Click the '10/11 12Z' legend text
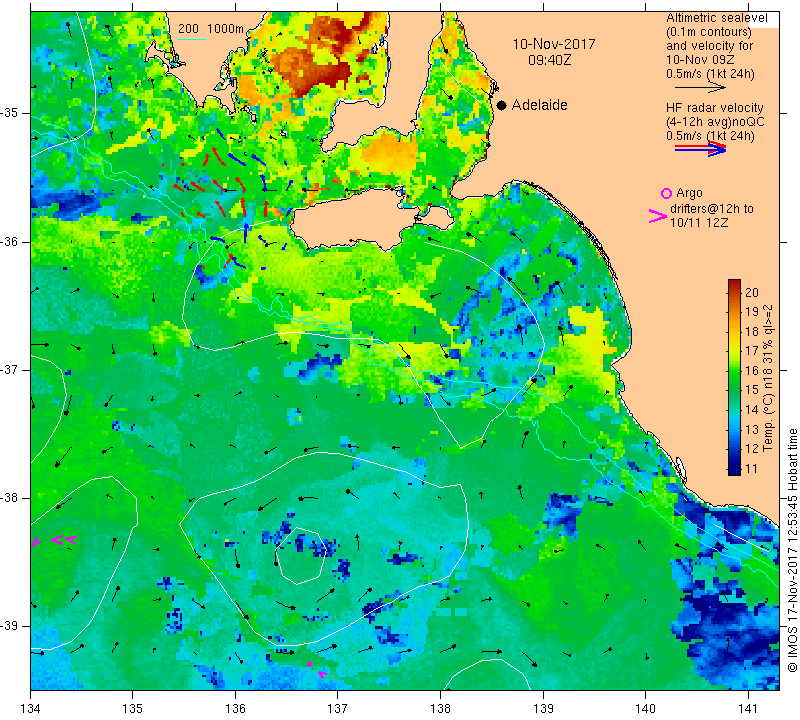The height and width of the screenshot is (720, 800). (698, 223)
